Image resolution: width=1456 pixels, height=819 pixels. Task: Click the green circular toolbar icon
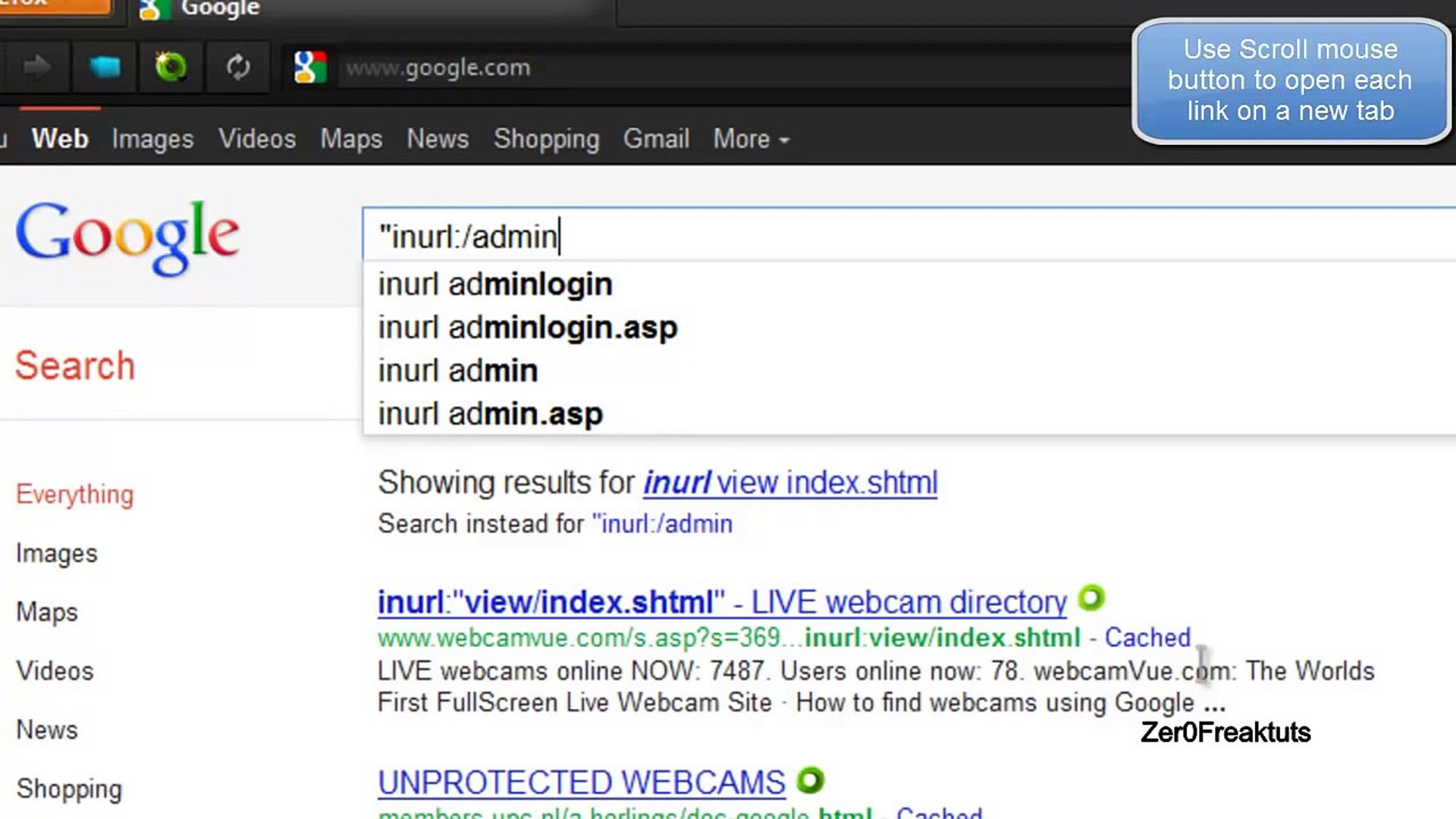tap(171, 67)
